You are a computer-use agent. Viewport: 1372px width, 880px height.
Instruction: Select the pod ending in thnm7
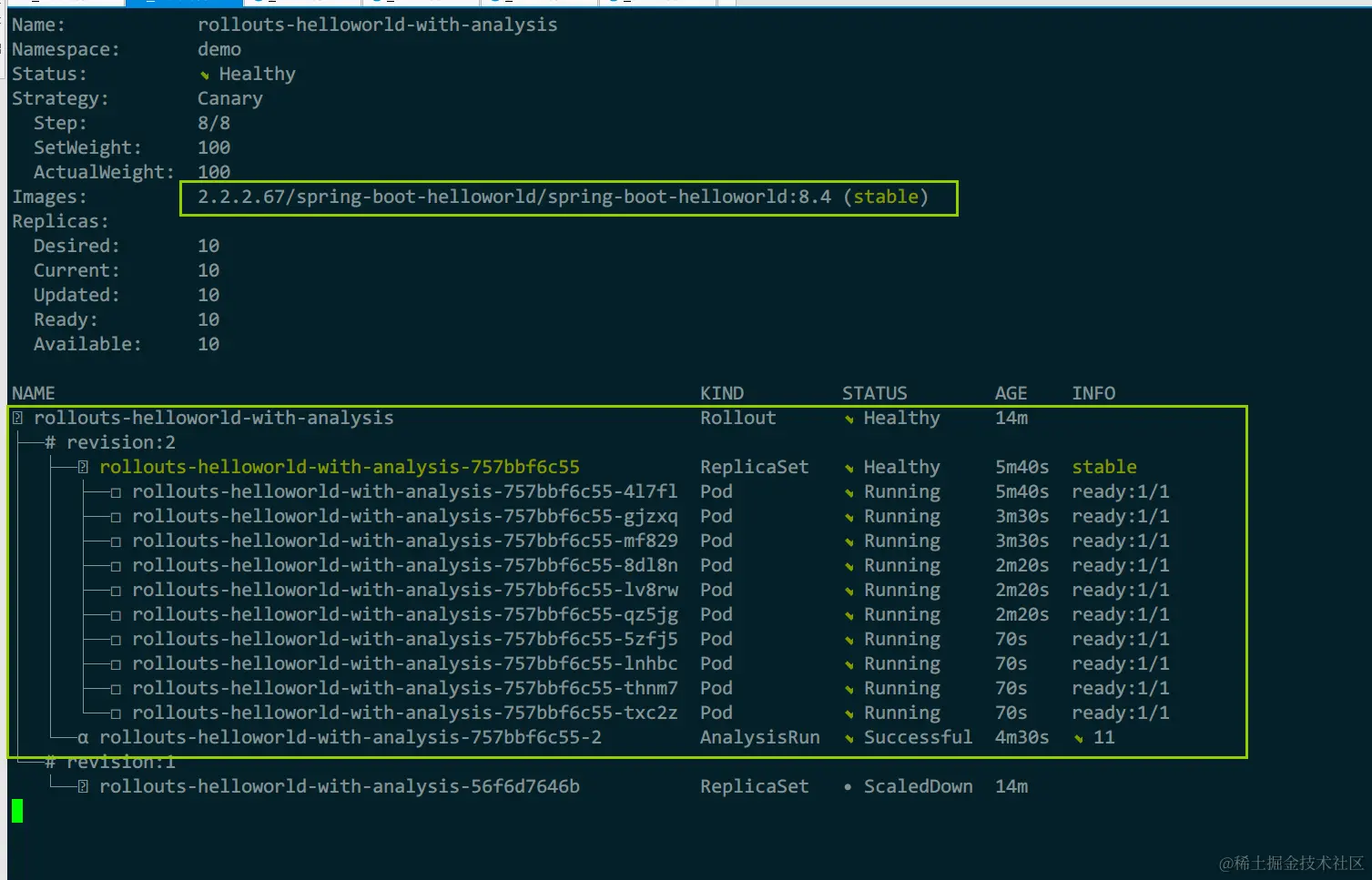tap(405, 688)
